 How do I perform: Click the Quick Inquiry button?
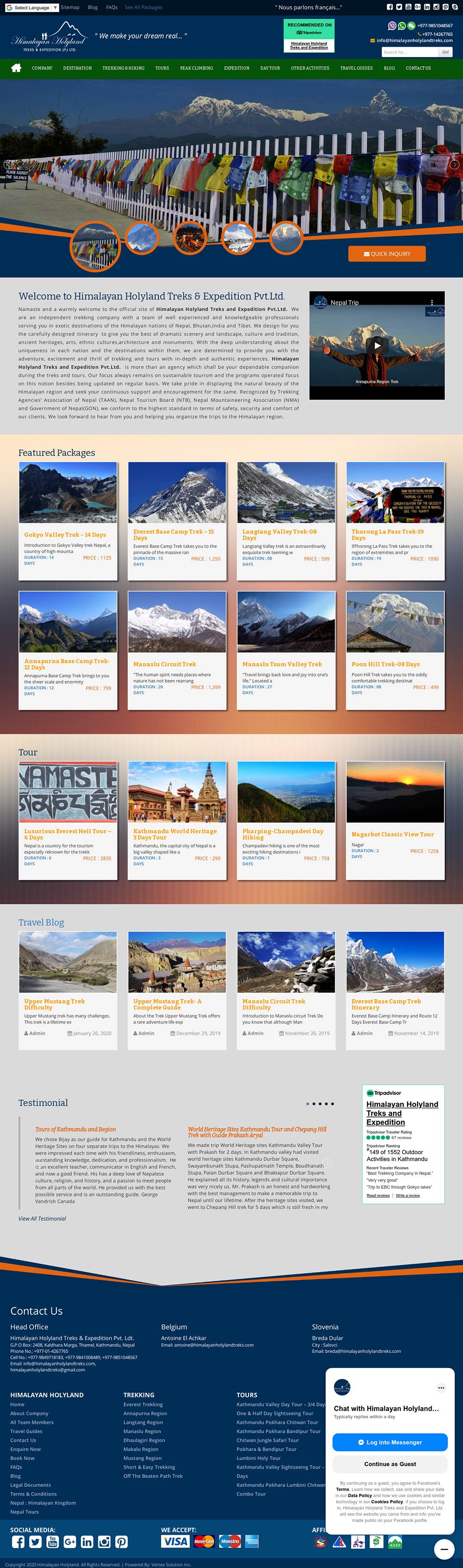coord(387,254)
